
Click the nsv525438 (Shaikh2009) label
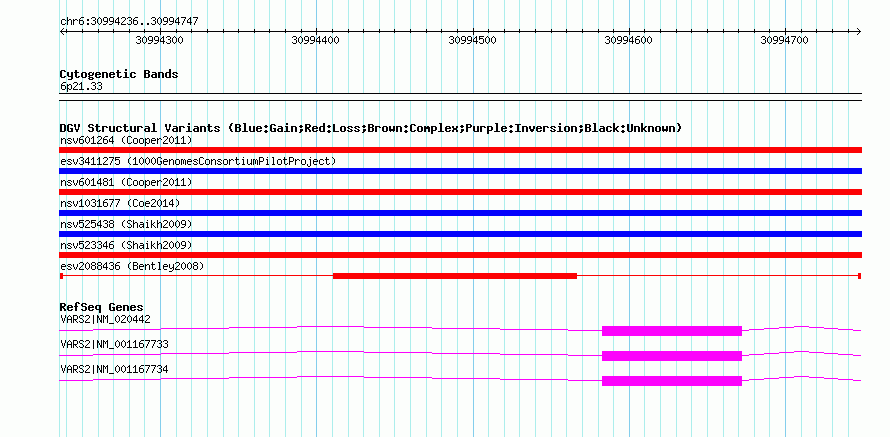[x=126, y=224]
